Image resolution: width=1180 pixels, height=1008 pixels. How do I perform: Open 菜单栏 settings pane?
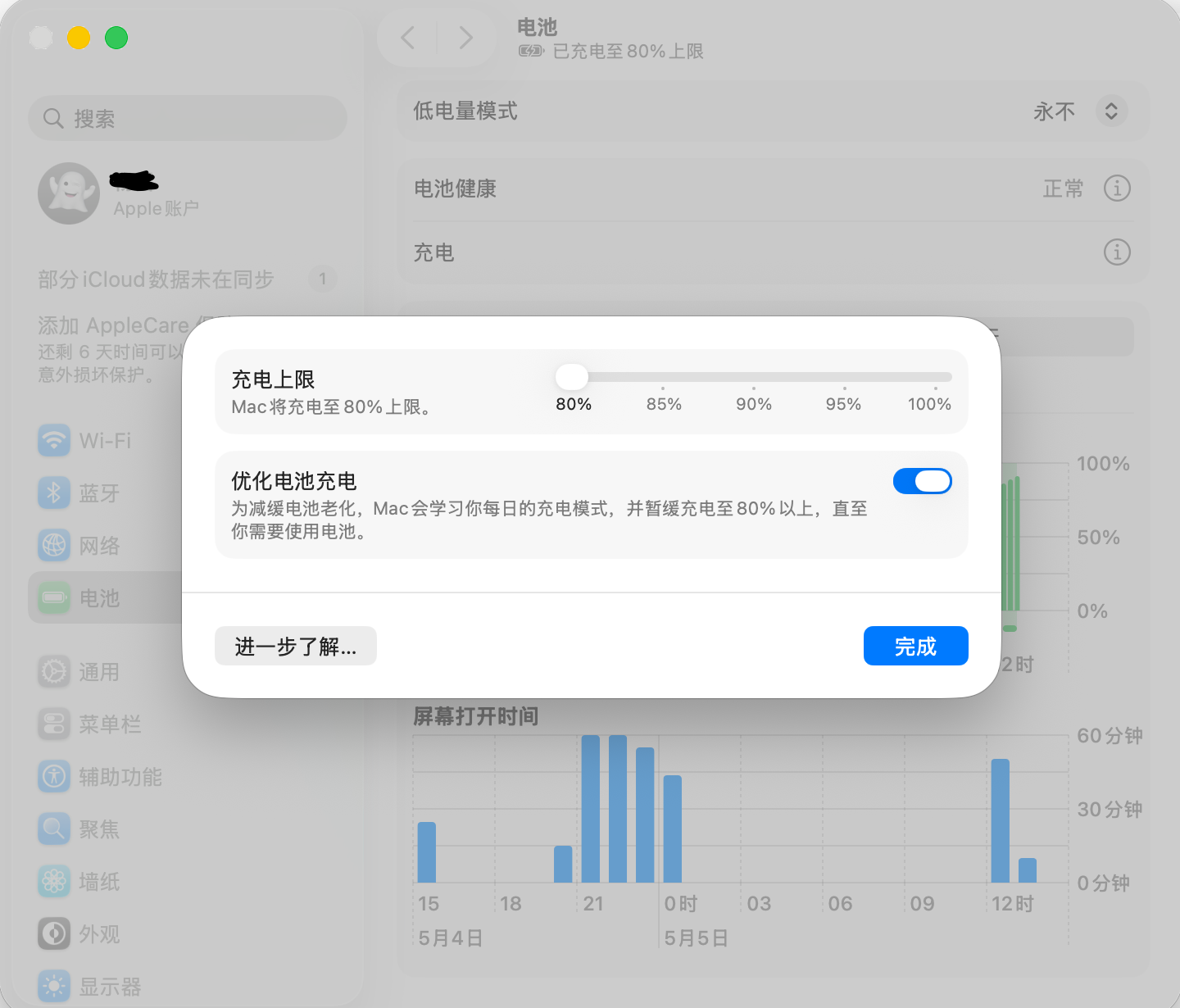[111, 724]
